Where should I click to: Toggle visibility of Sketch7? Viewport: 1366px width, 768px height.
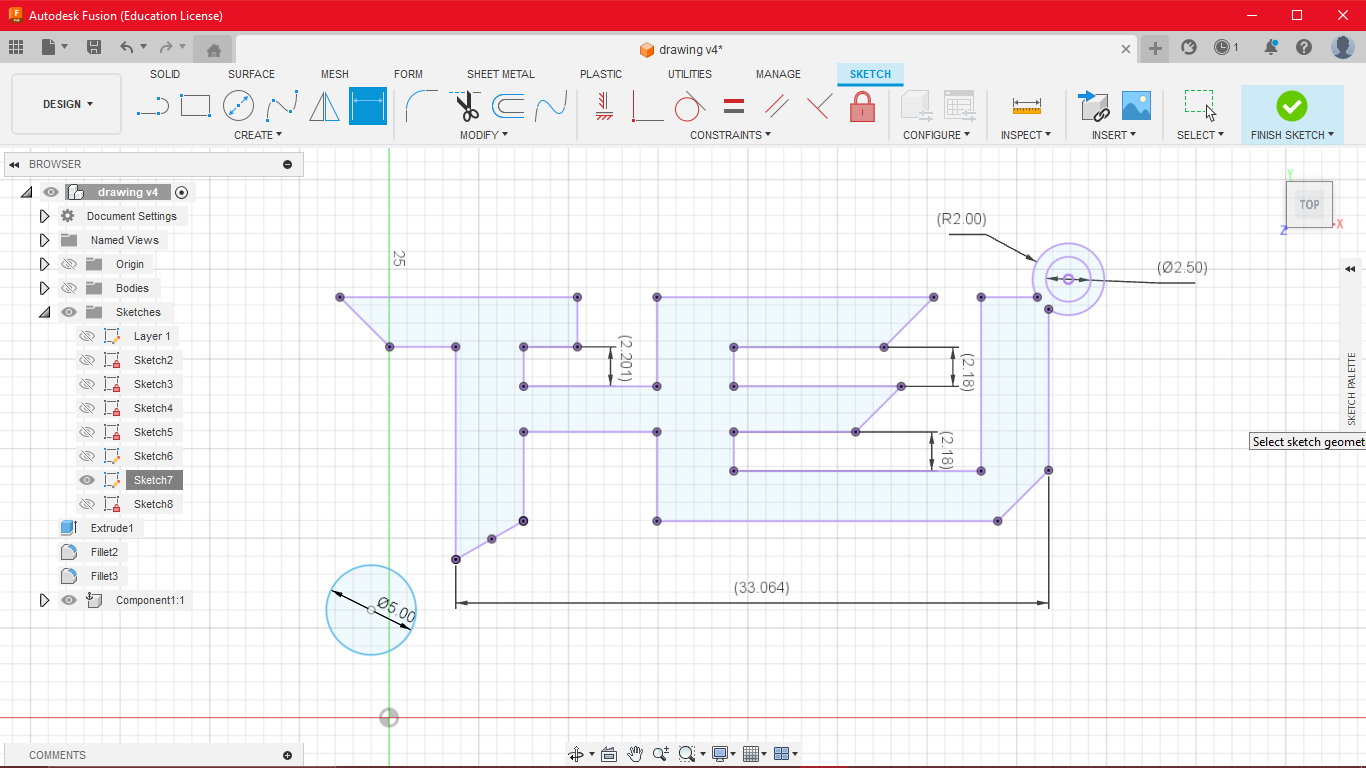[87, 480]
